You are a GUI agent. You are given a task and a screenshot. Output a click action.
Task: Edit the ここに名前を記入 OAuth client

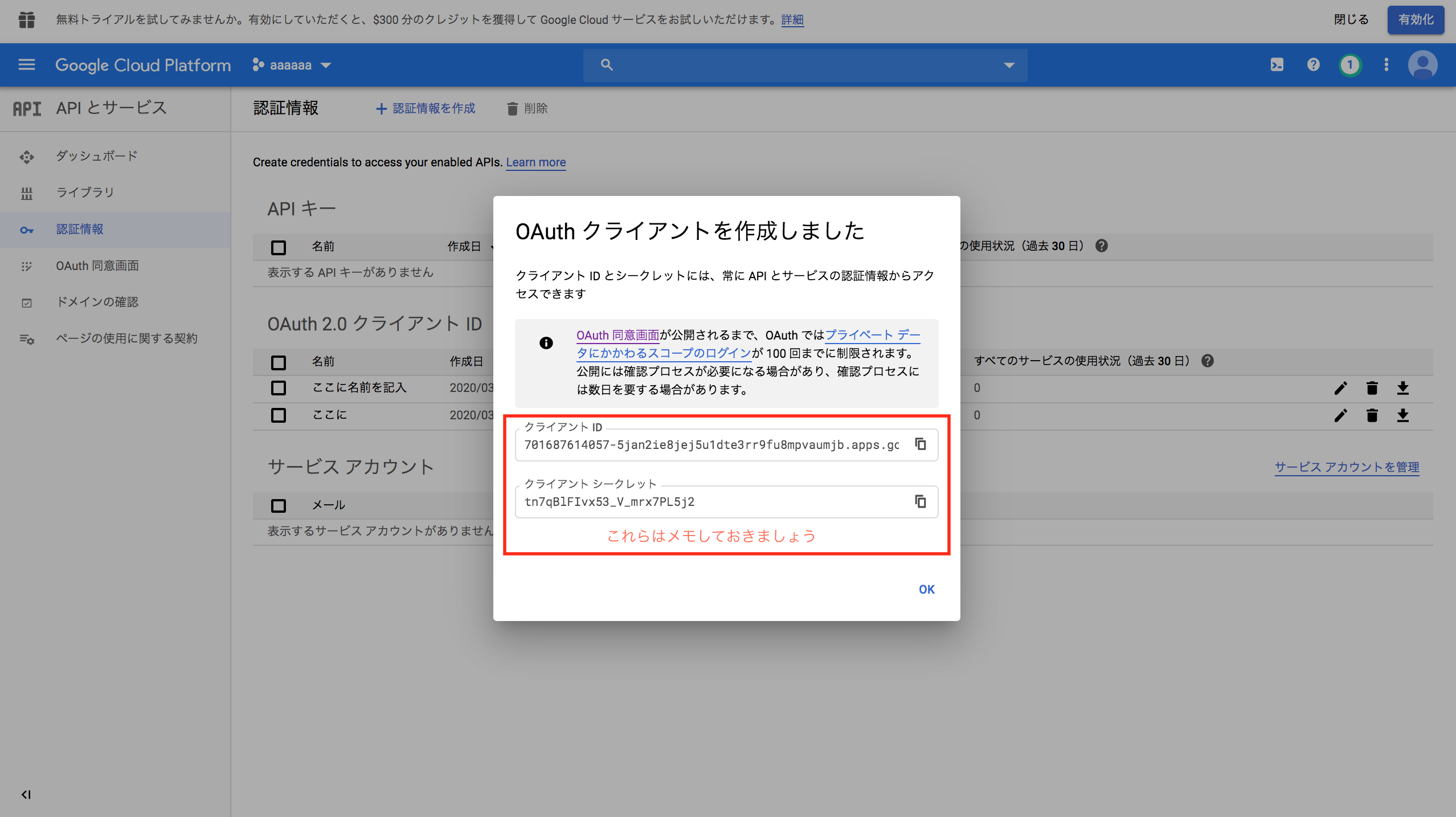1341,388
